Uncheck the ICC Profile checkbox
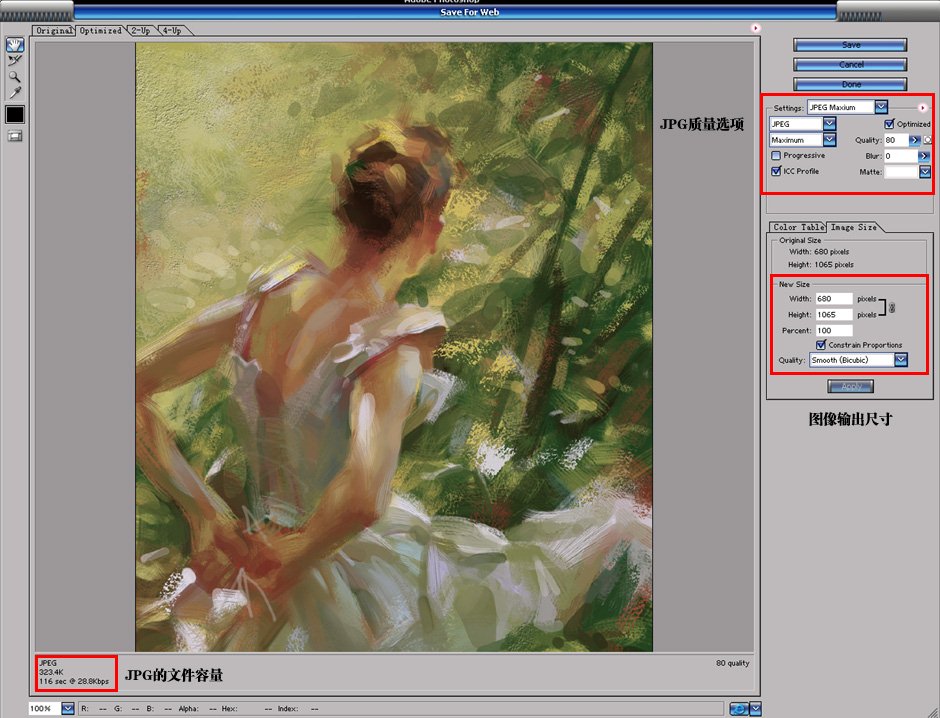 click(776, 171)
